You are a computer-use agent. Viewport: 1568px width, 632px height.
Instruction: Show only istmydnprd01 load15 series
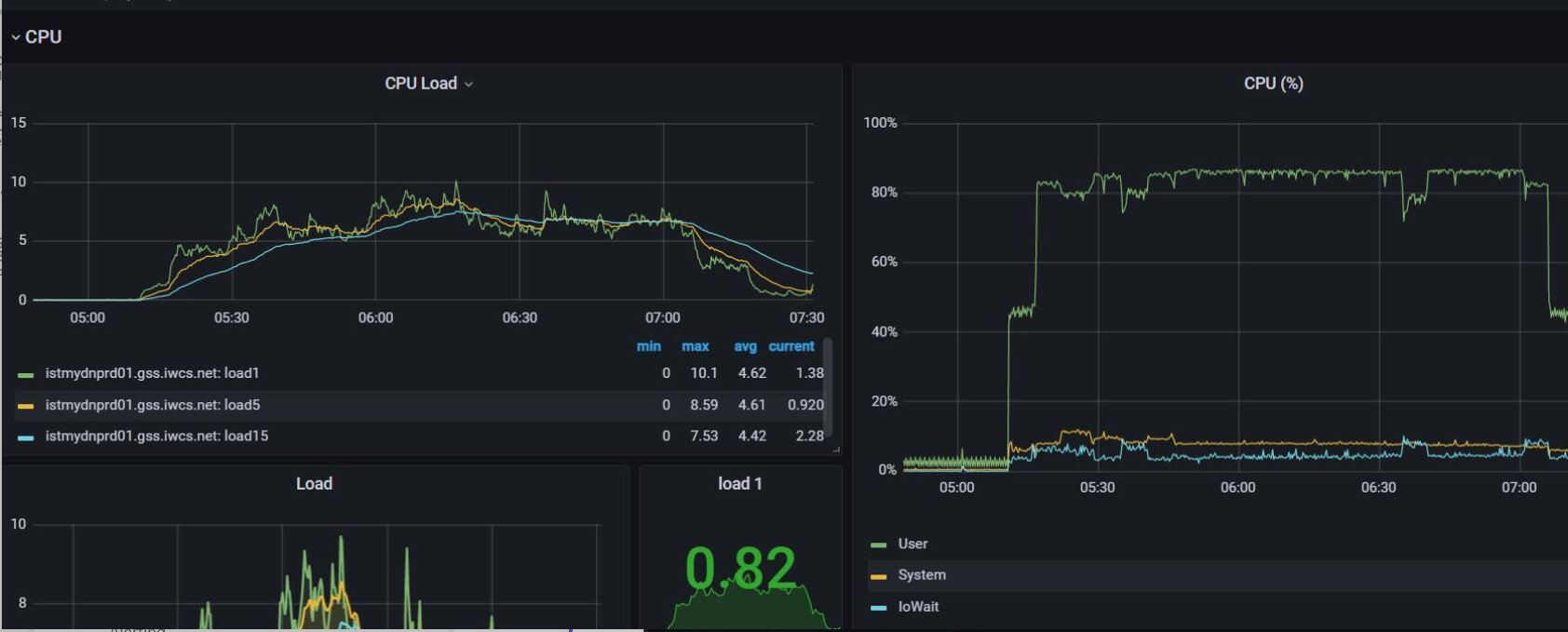(x=156, y=436)
